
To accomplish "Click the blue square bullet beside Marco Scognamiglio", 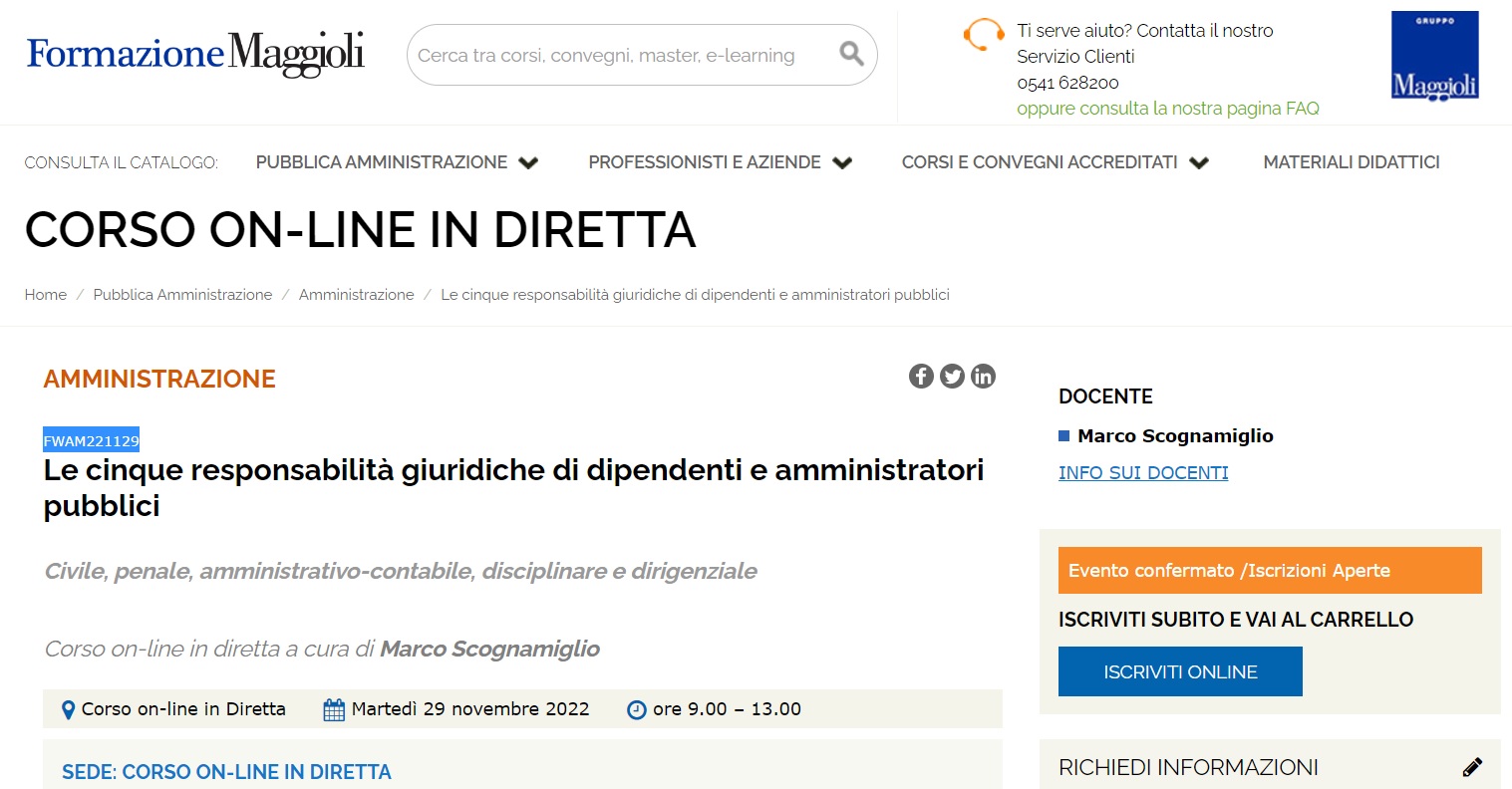I will pos(1064,435).
